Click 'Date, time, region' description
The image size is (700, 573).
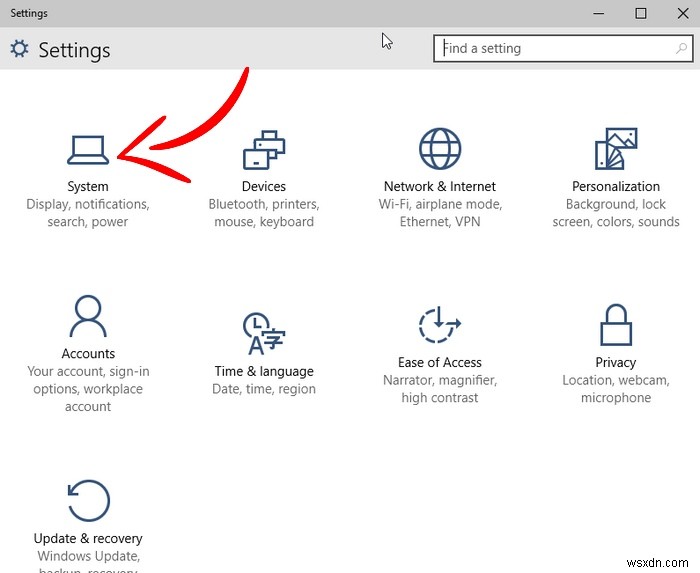click(264, 389)
